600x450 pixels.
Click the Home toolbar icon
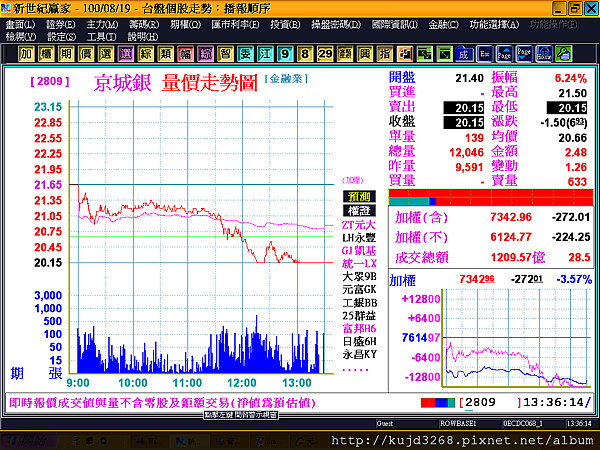tap(544, 54)
